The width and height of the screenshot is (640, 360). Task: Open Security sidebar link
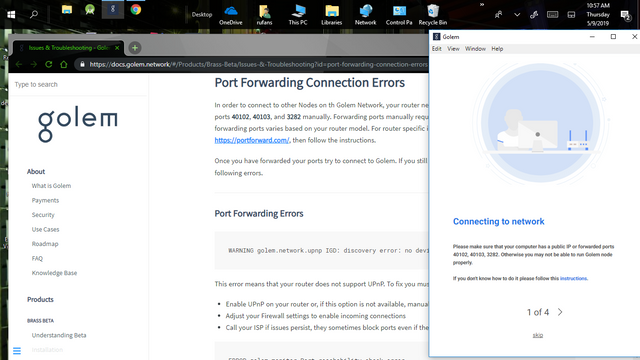pyautogui.click(x=43, y=215)
